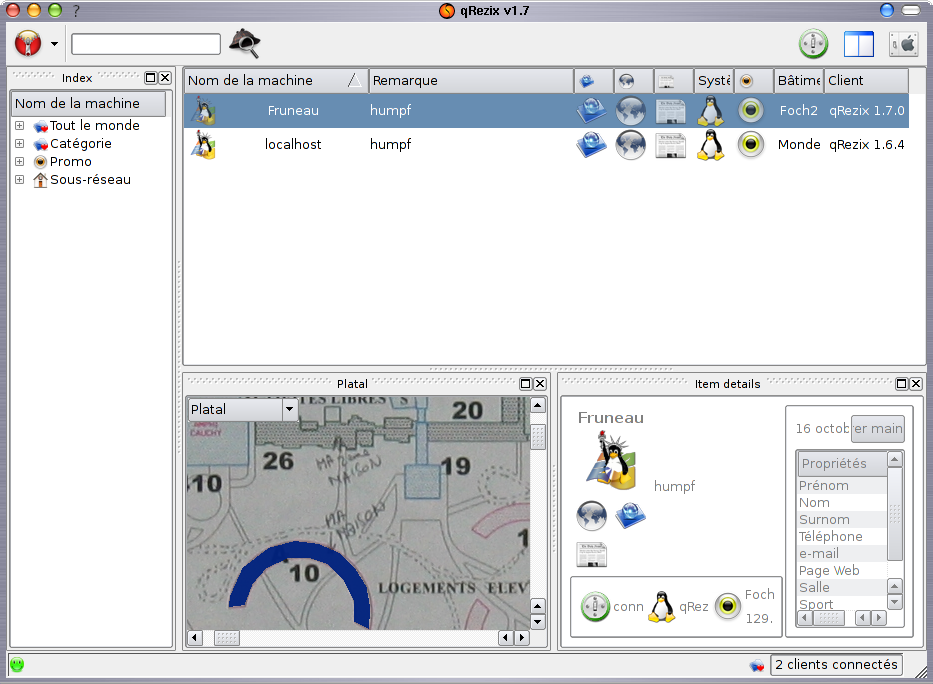
Task: Open the news icon for Fruneau
Action: pyautogui.click(x=670, y=111)
